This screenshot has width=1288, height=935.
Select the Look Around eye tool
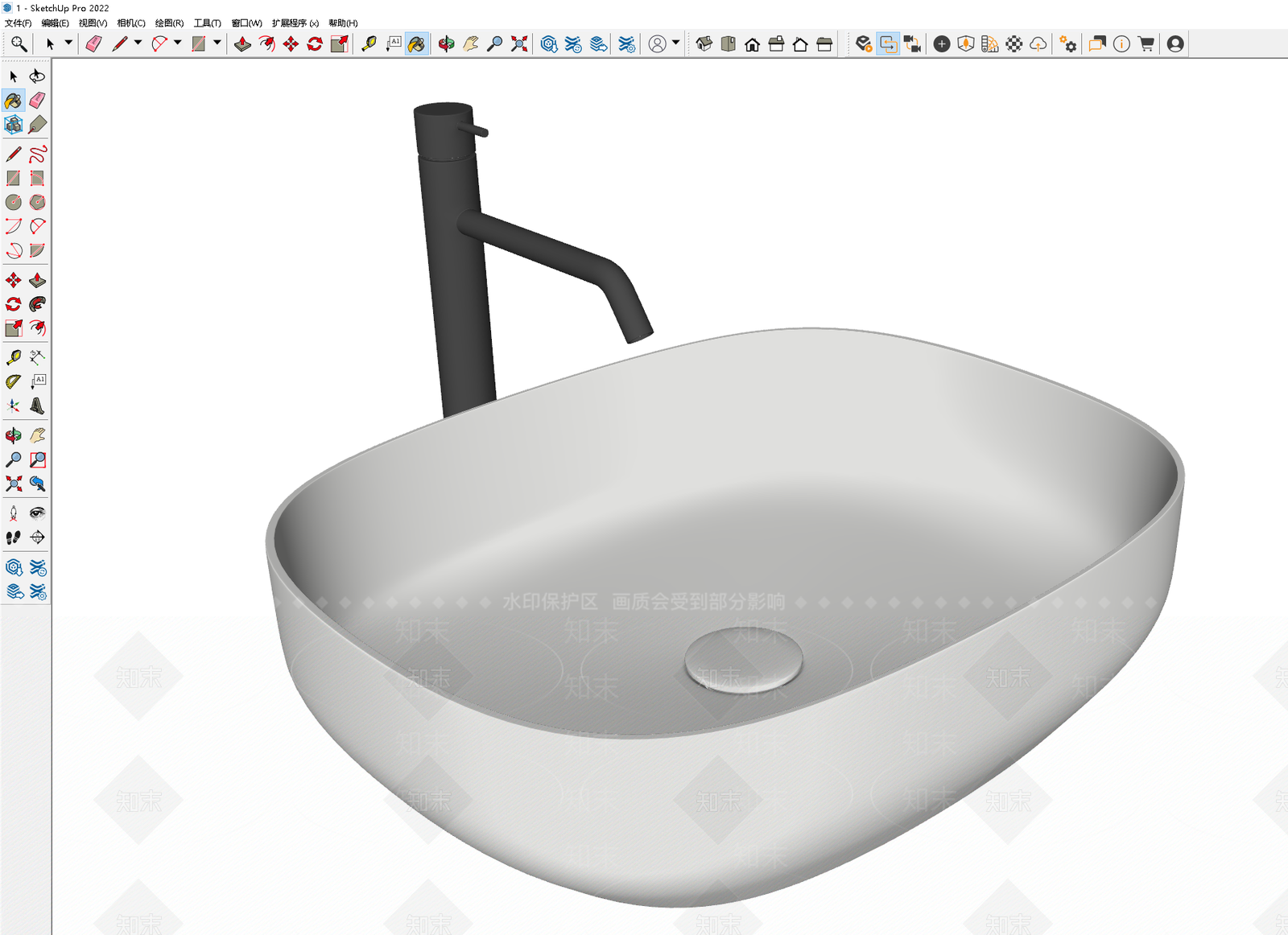click(38, 513)
